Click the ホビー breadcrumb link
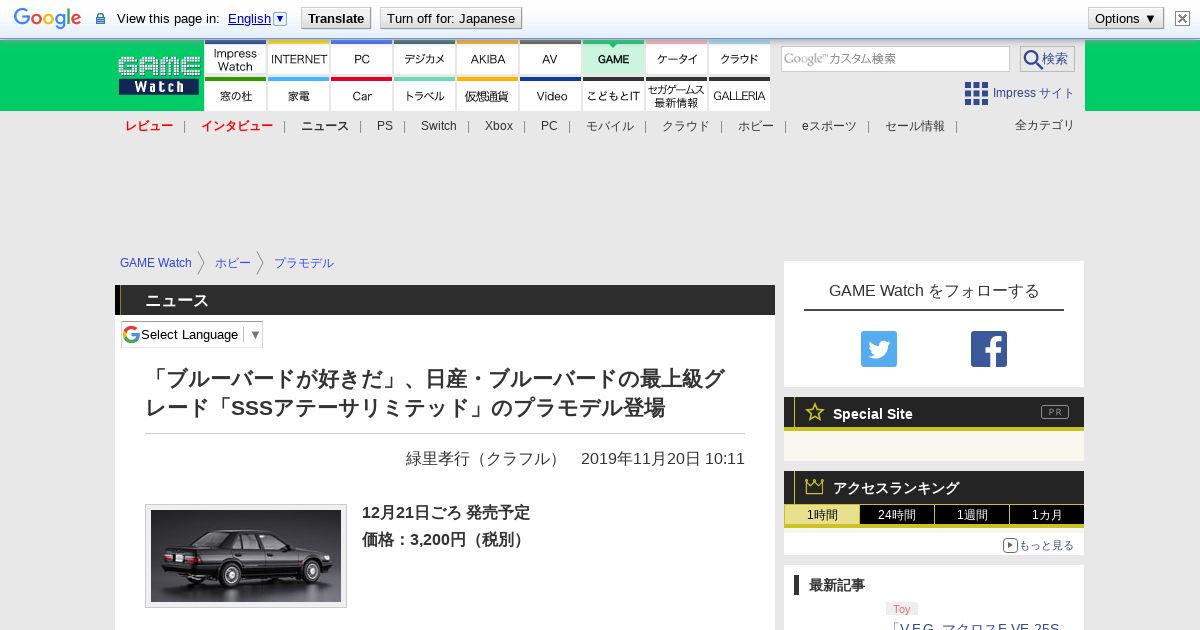Viewport: 1200px width, 630px height. pos(233,263)
